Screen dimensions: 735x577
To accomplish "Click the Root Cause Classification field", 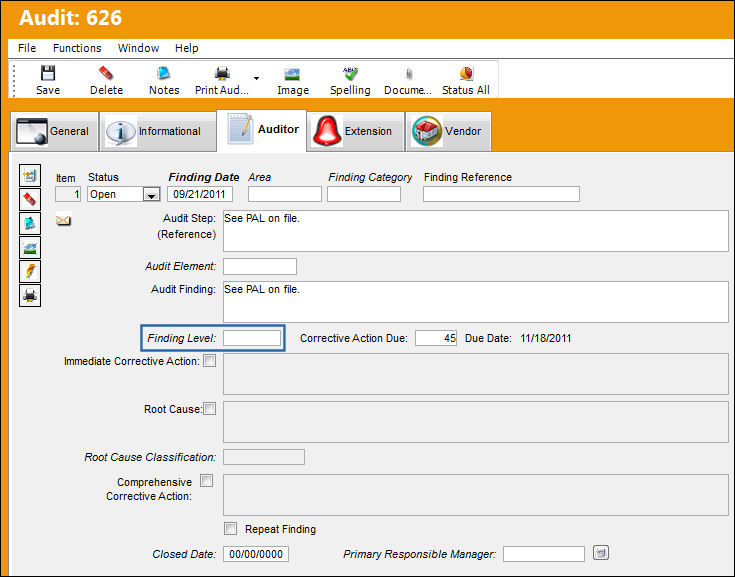I will (264, 457).
